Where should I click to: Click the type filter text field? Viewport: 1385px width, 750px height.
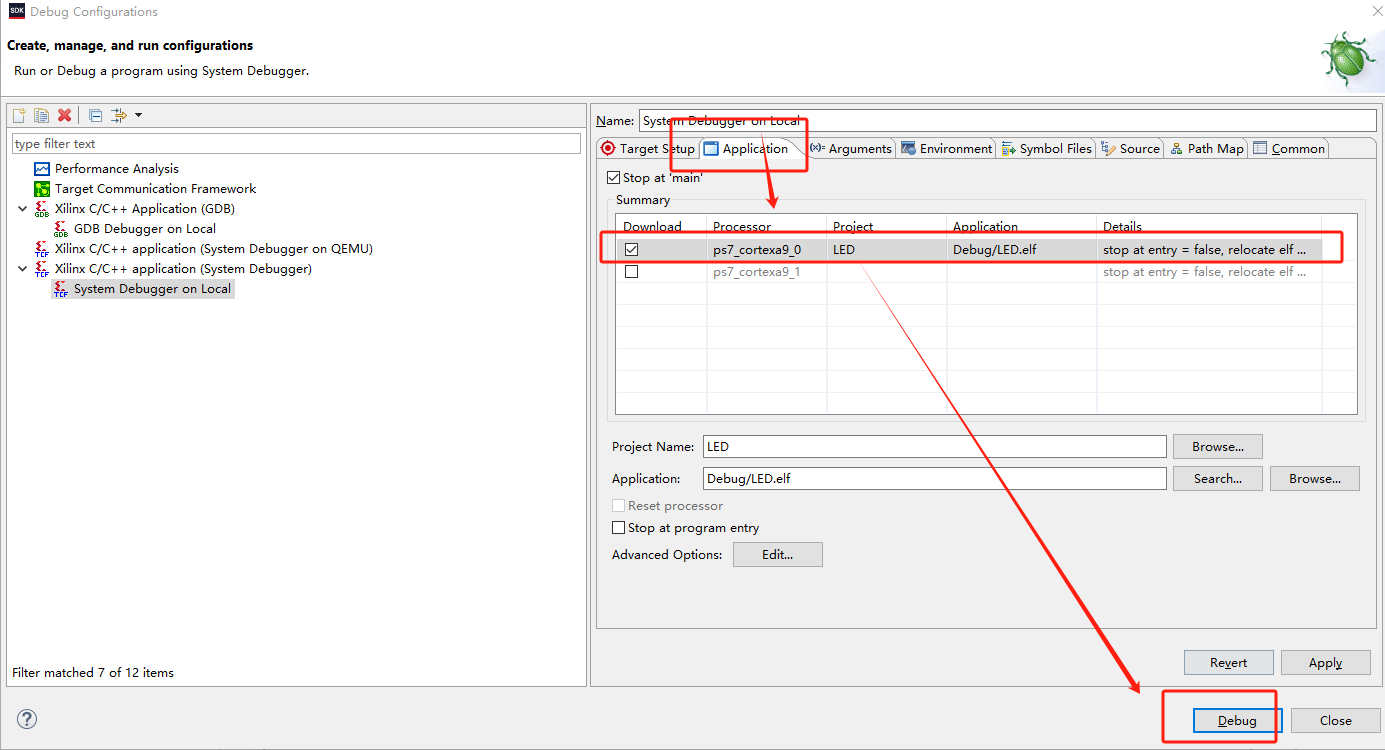point(296,144)
